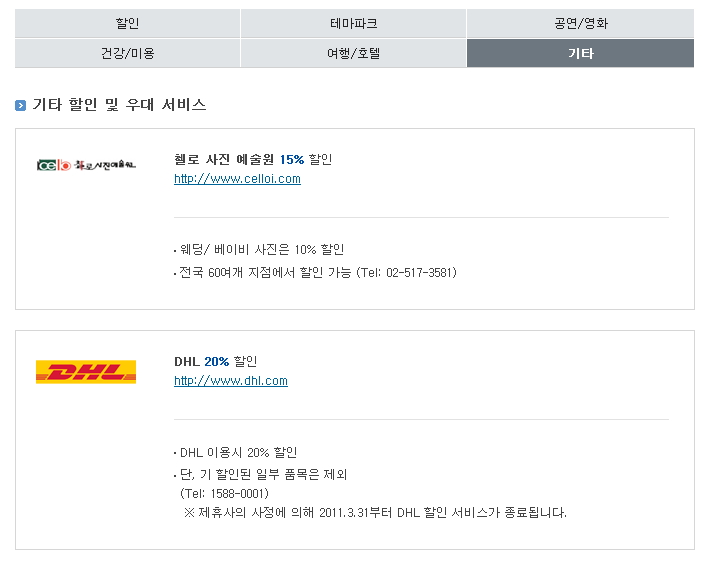Click the DHL 20% 할인 title

[215, 361]
